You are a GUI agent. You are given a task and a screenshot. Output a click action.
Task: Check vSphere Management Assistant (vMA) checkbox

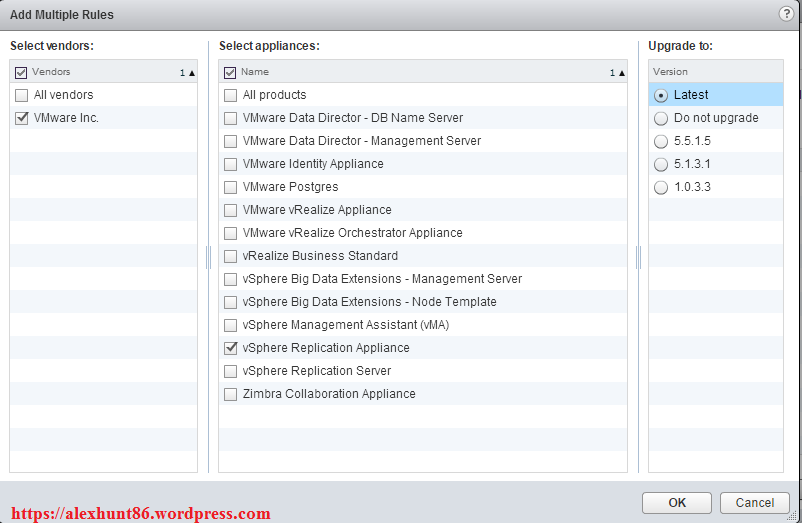[231, 325]
